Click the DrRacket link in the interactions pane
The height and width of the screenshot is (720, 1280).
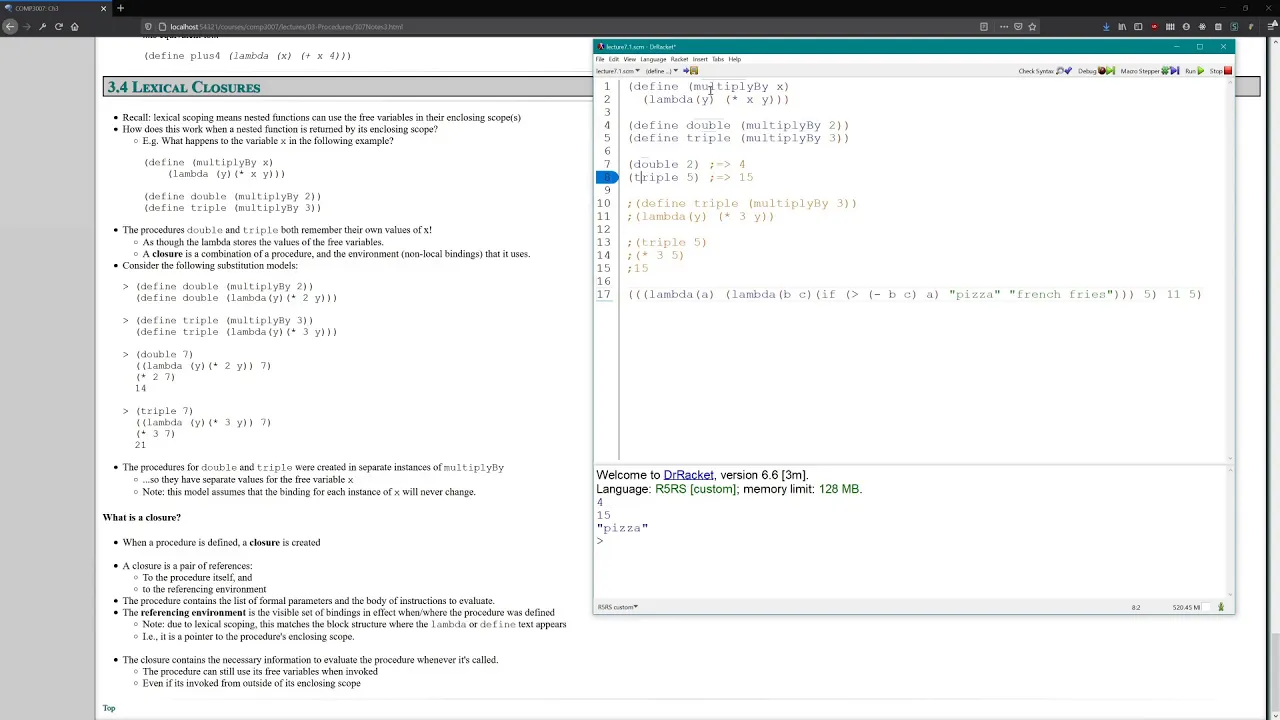(x=688, y=475)
